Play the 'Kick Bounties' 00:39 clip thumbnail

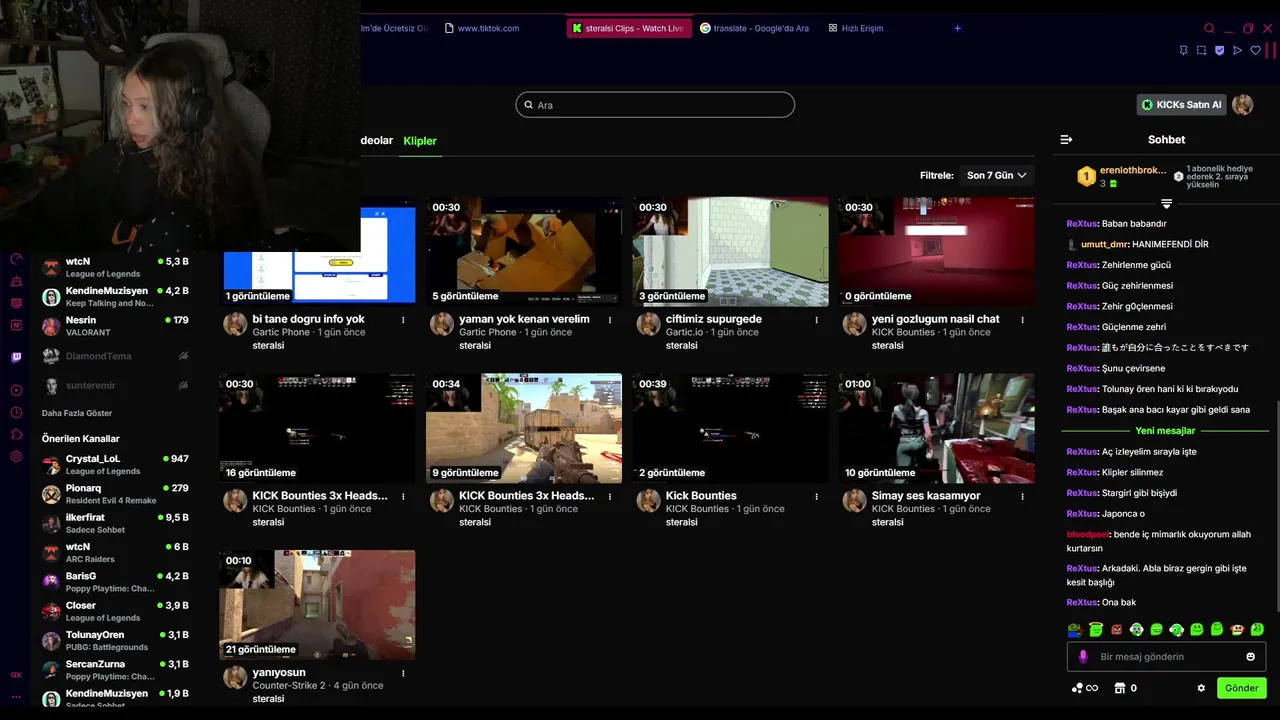tap(730, 426)
